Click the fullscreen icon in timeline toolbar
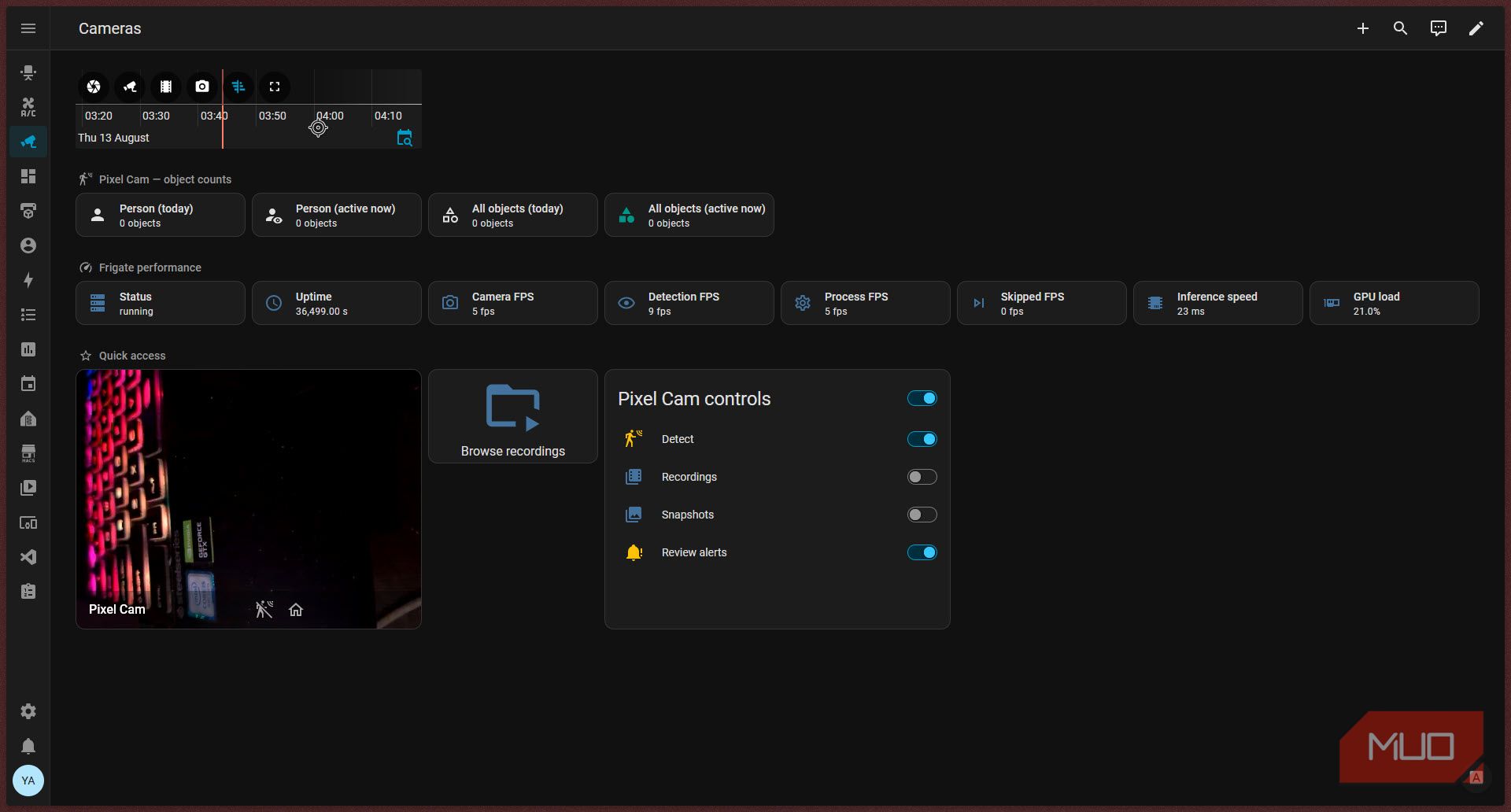Image resolution: width=1511 pixels, height=812 pixels. click(x=275, y=87)
